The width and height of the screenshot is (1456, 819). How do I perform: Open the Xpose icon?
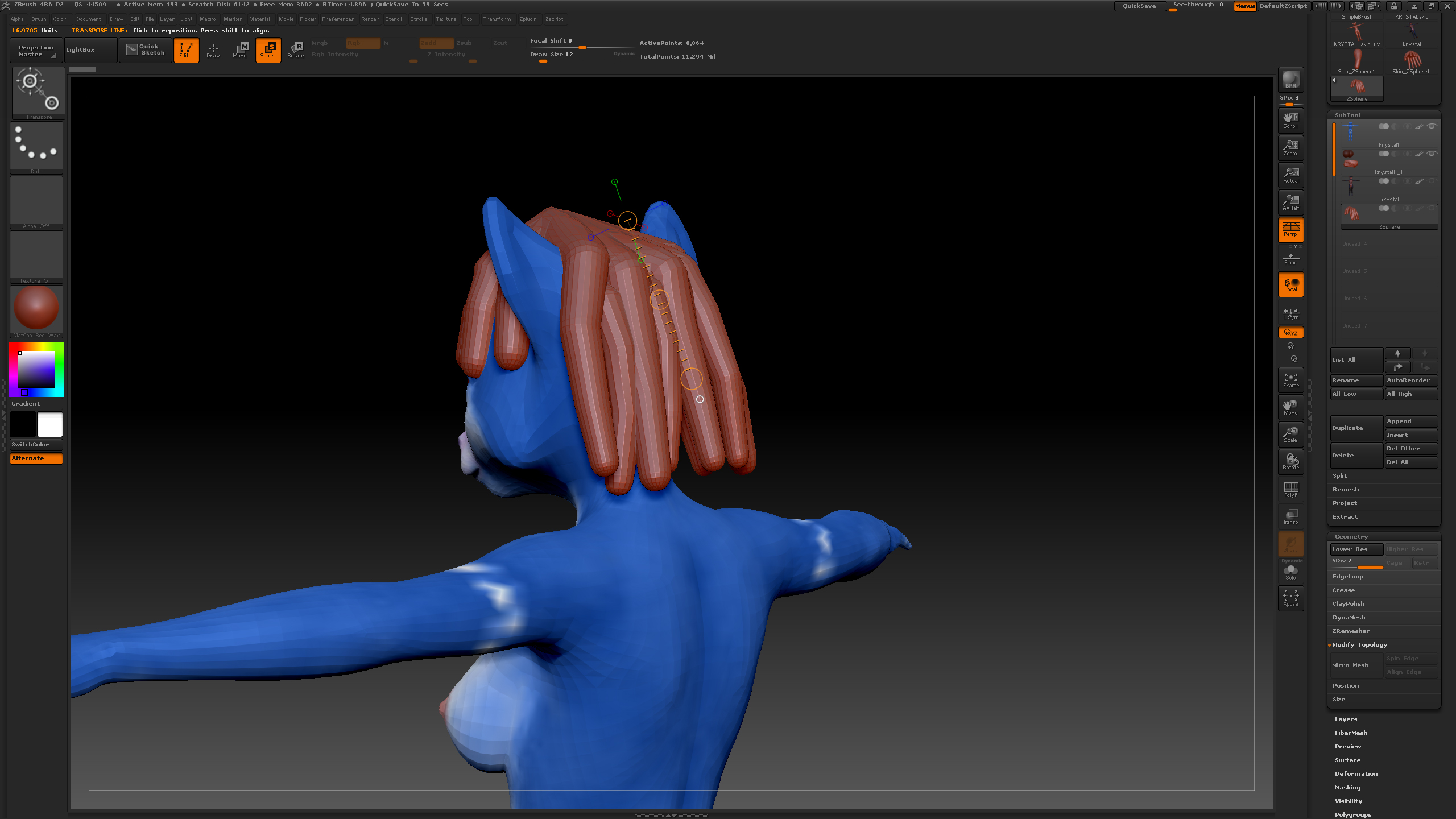[x=1290, y=598]
